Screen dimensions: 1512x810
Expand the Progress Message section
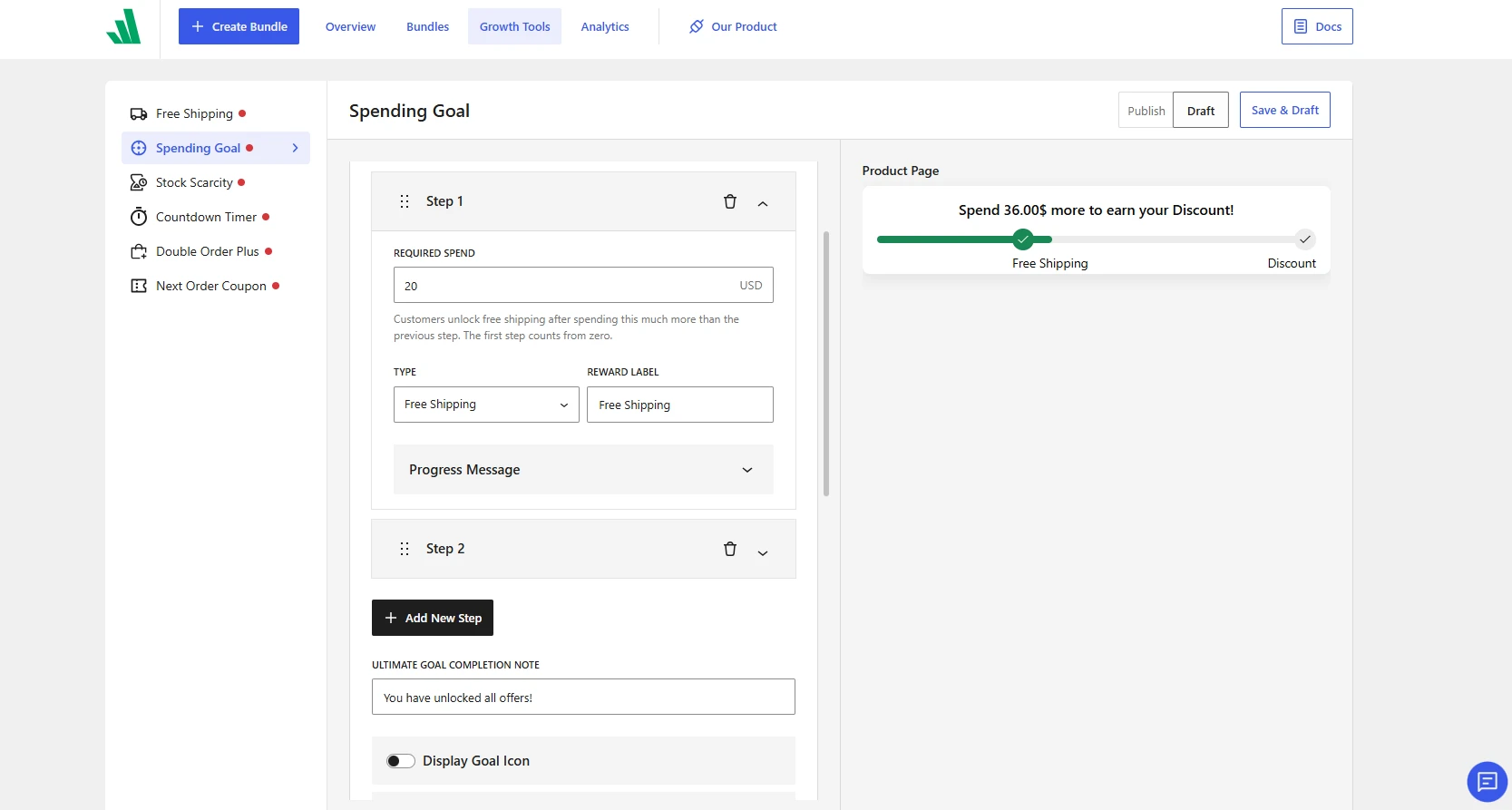click(x=583, y=470)
